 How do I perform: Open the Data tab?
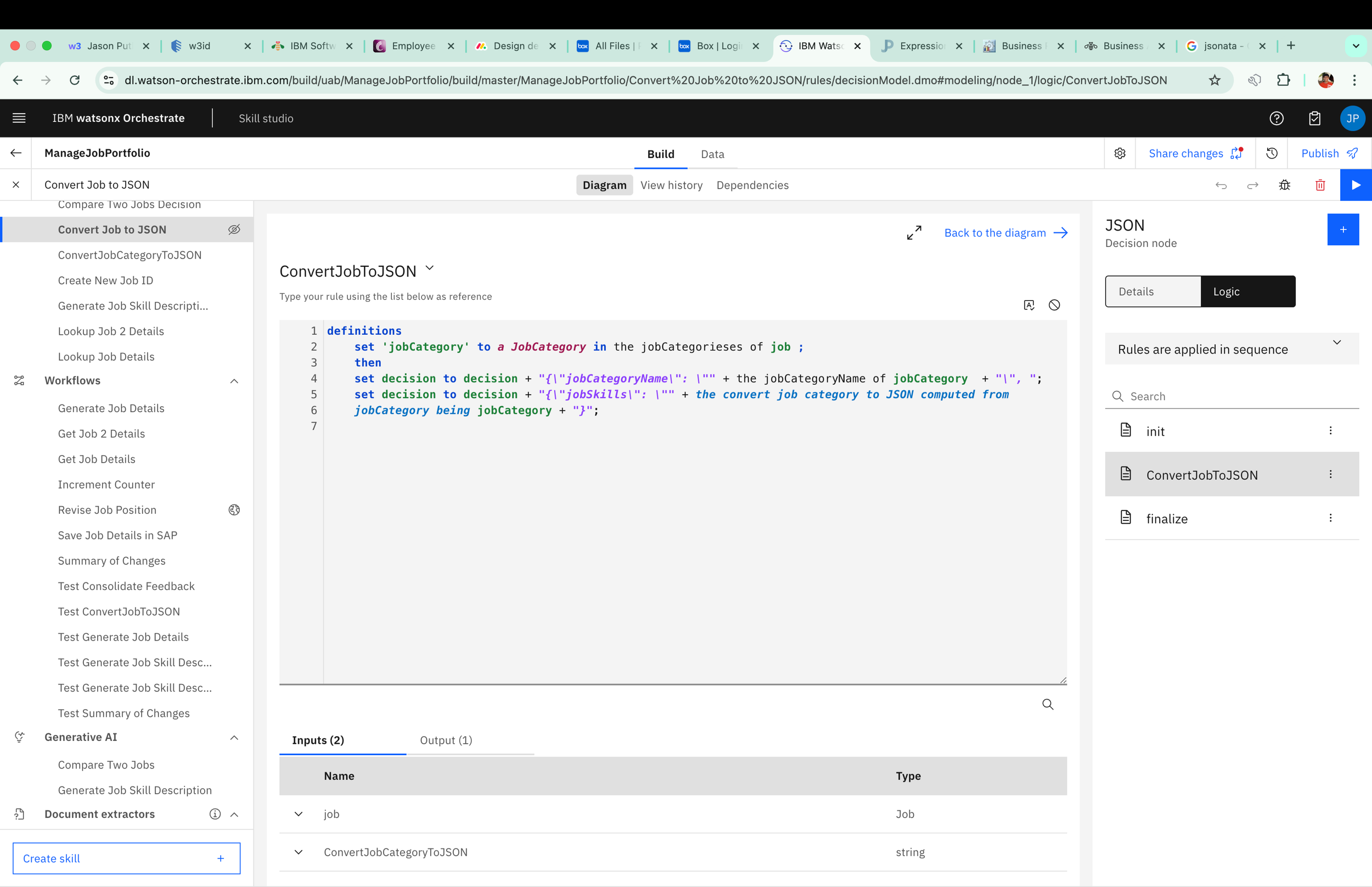point(712,154)
